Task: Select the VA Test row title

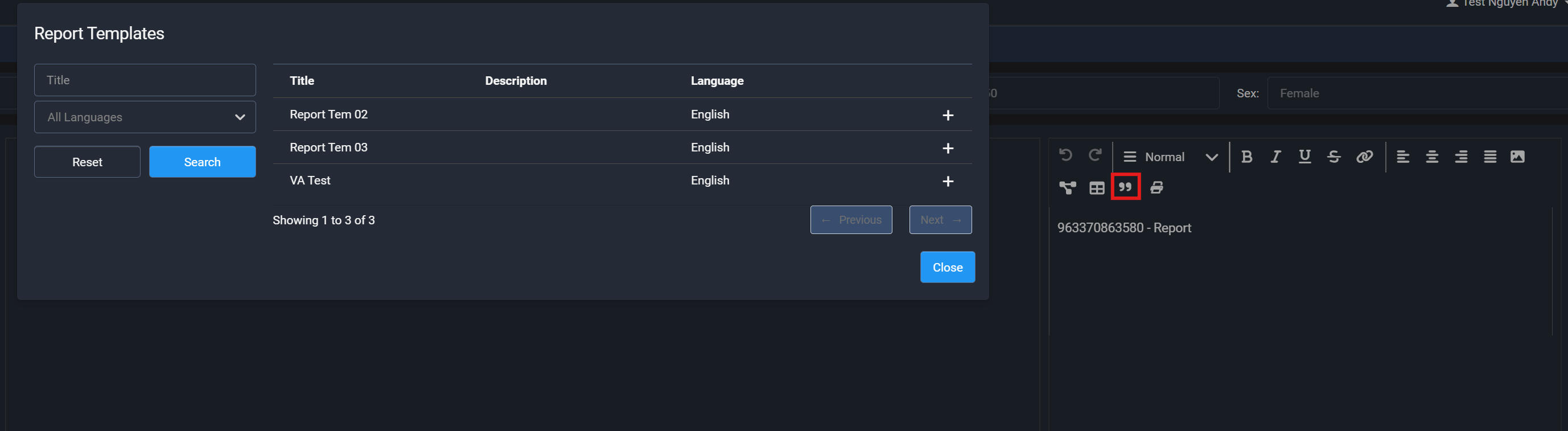Action: [x=310, y=180]
